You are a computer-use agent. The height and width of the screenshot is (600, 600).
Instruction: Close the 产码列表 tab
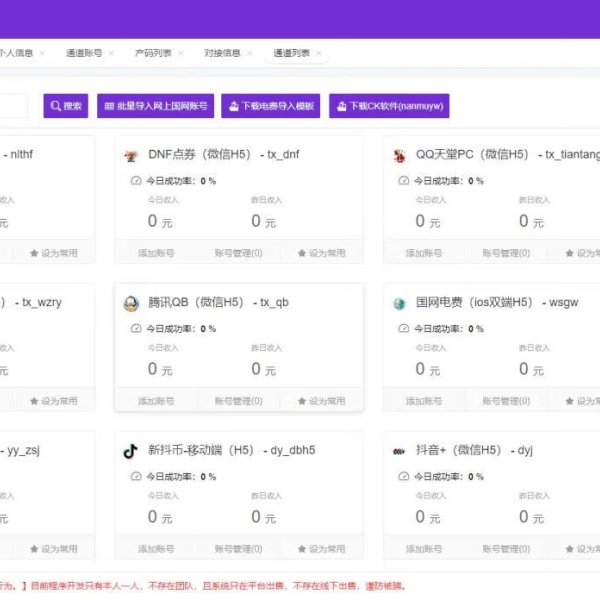[181, 53]
